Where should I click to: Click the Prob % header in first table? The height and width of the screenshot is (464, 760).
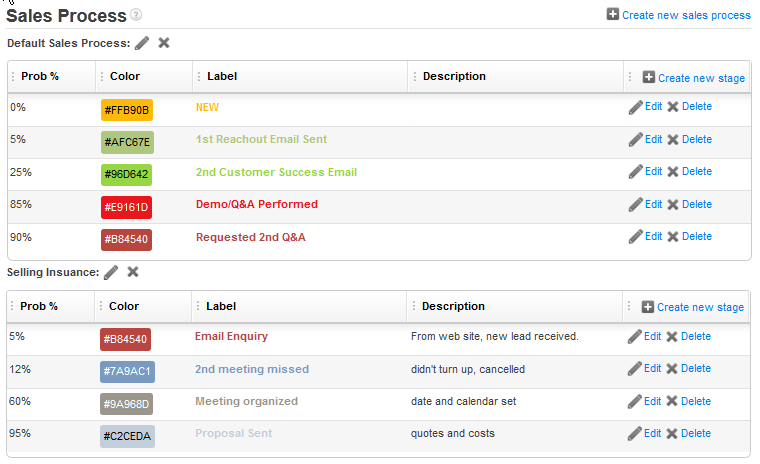click(x=40, y=76)
